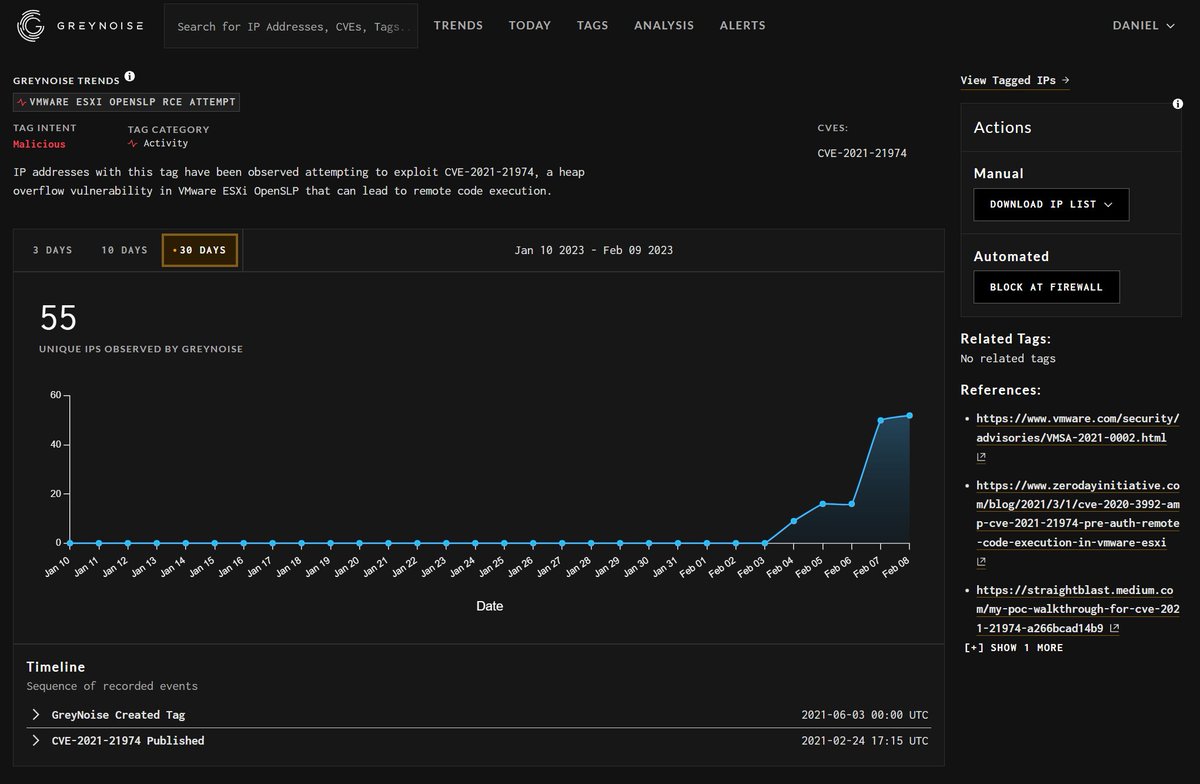Open the VMware VMSA-2021-0002 advisory link
Image resolution: width=1200 pixels, height=784 pixels.
coord(1078,428)
